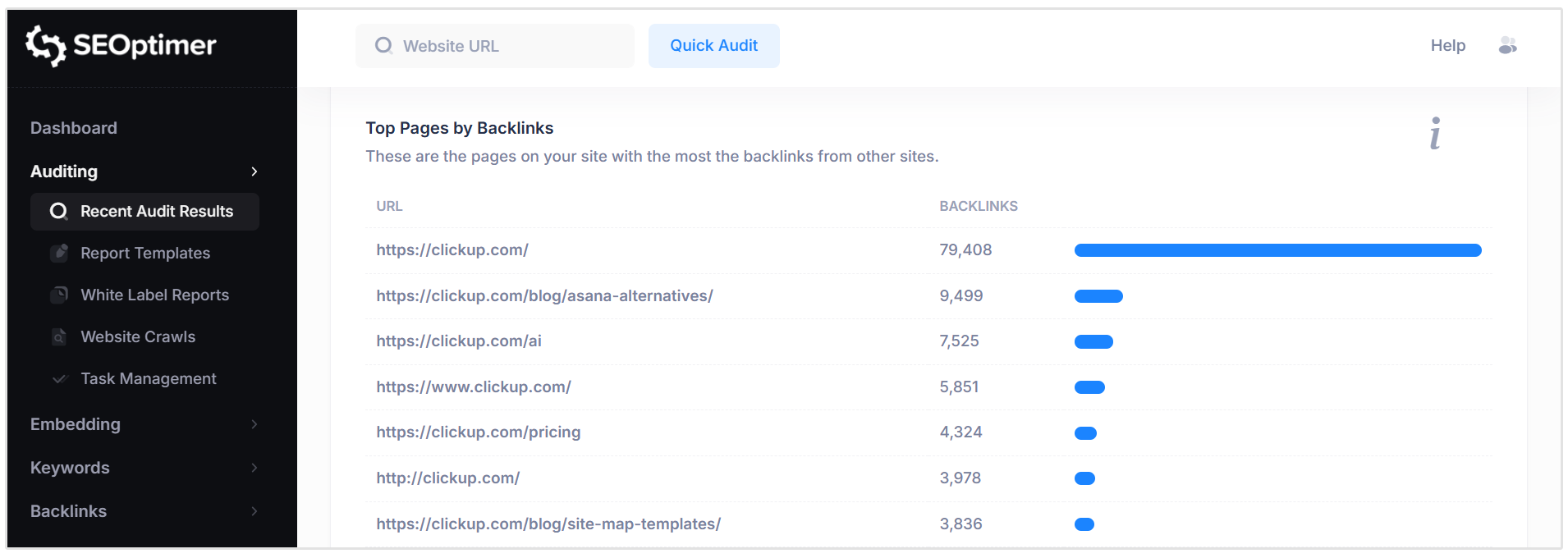Click the Task Management checkmark icon
This screenshot has width=1568, height=558.
[x=59, y=378]
